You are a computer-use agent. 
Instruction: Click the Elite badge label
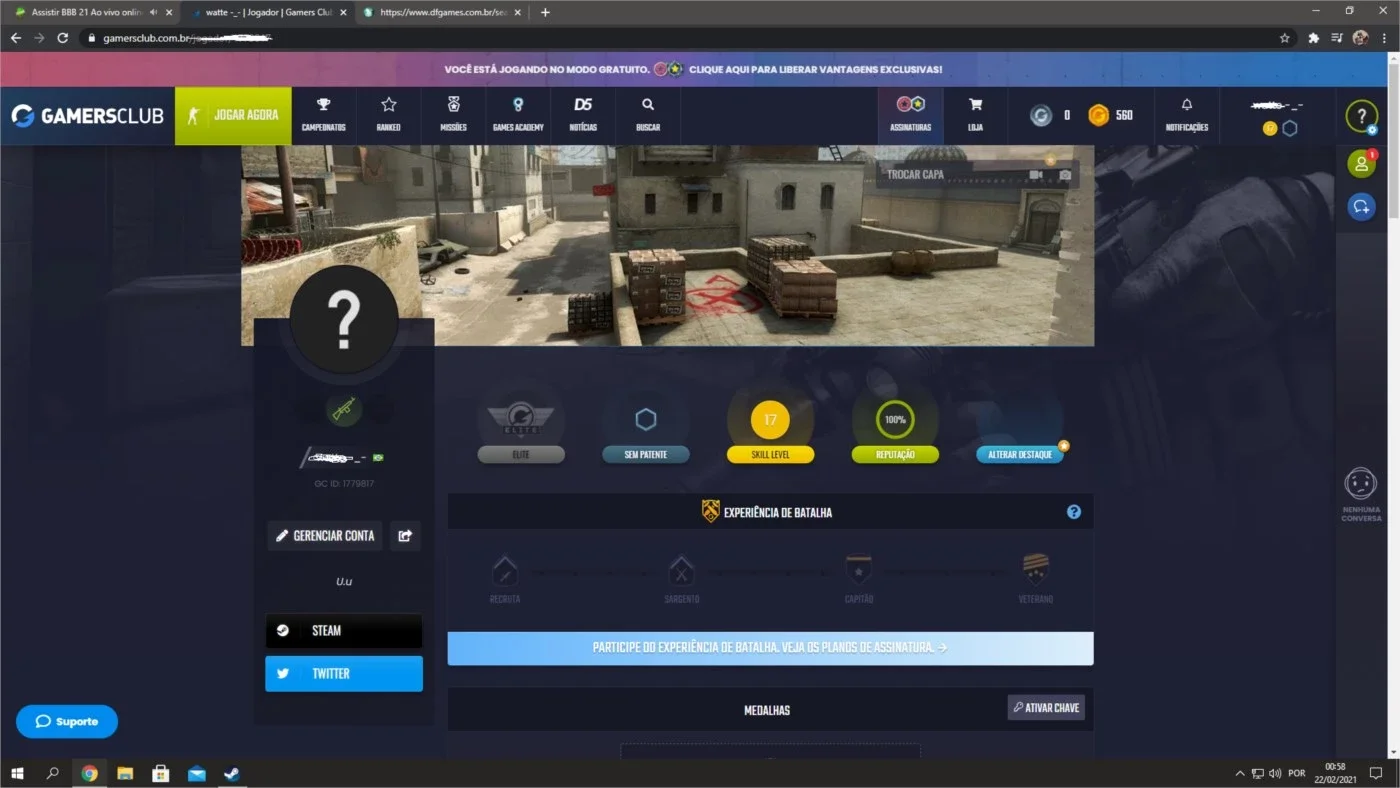coord(521,455)
